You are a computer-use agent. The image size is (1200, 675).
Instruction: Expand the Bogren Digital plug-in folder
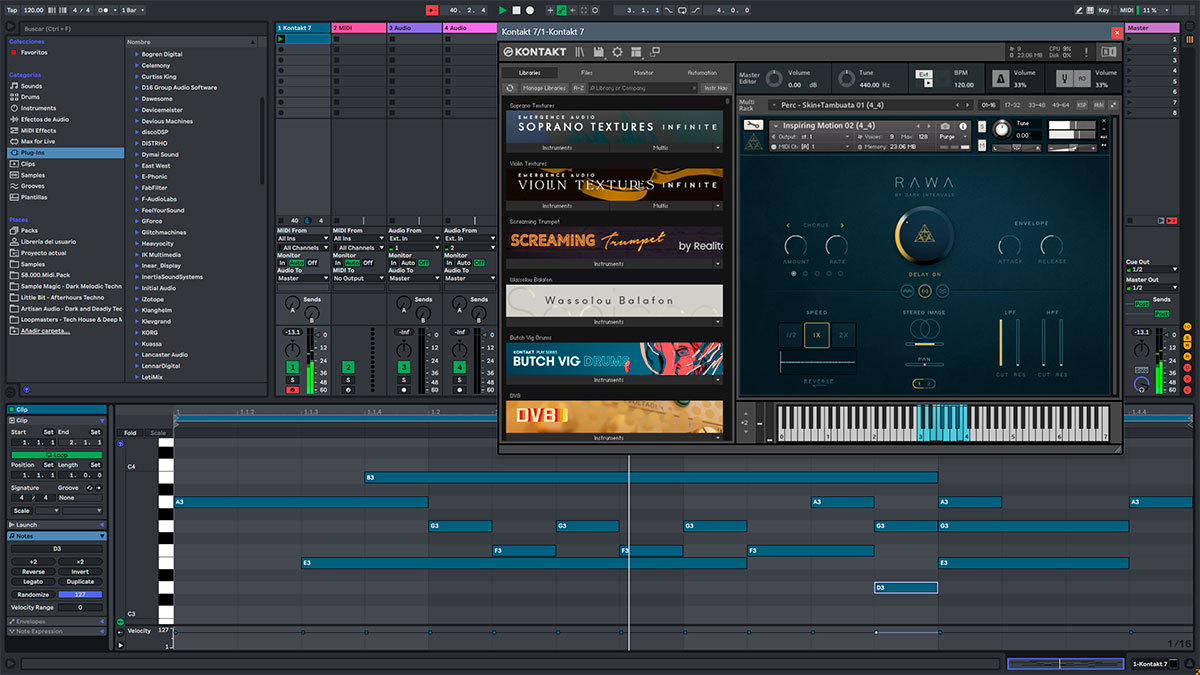coord(137,54)
